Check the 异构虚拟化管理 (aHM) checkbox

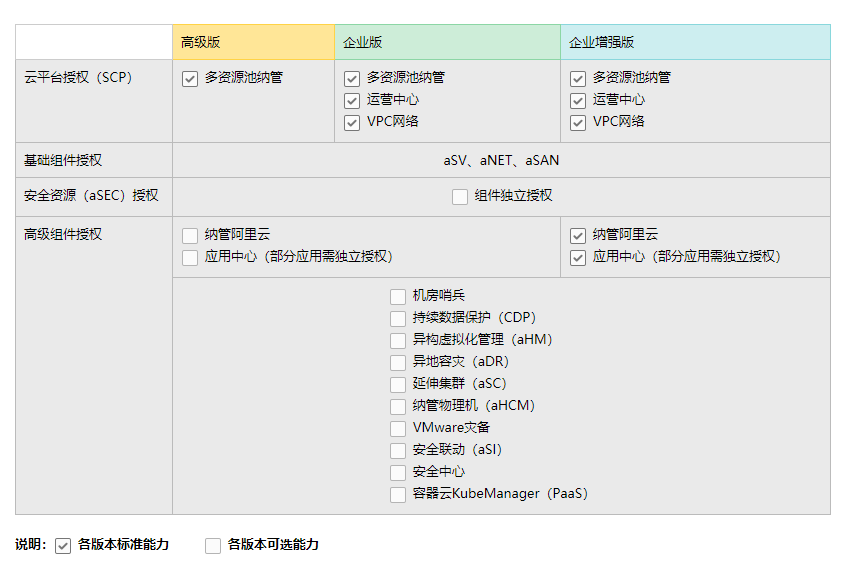(x=398, y=341)
